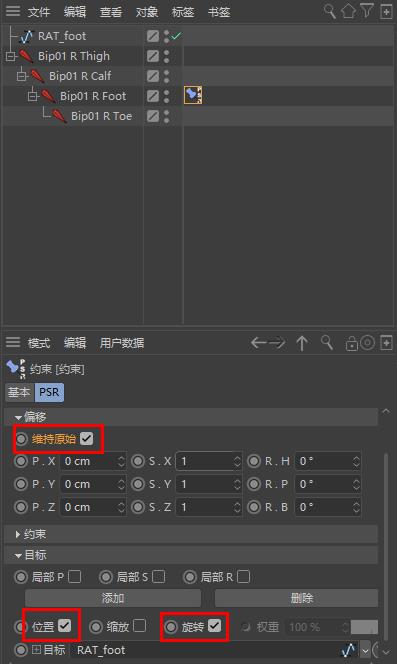
Task: Toggle layer box for Bip01 R Thigh
Action: coord(153,56)
